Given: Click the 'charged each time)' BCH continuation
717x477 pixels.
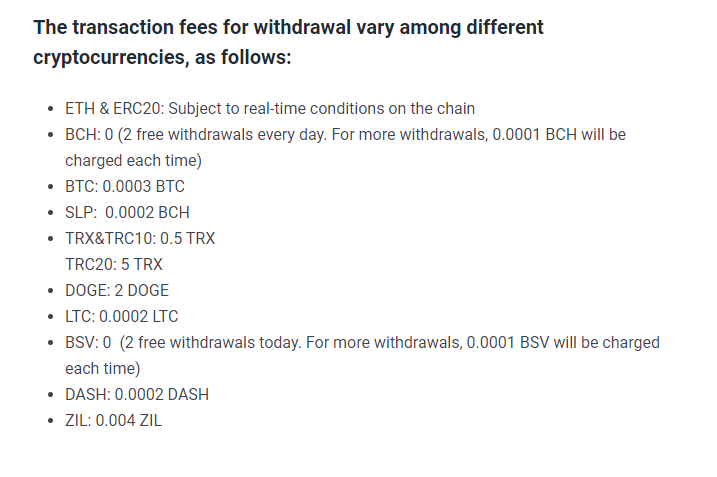Looking at the screenshot, I should tap(133, 161).
